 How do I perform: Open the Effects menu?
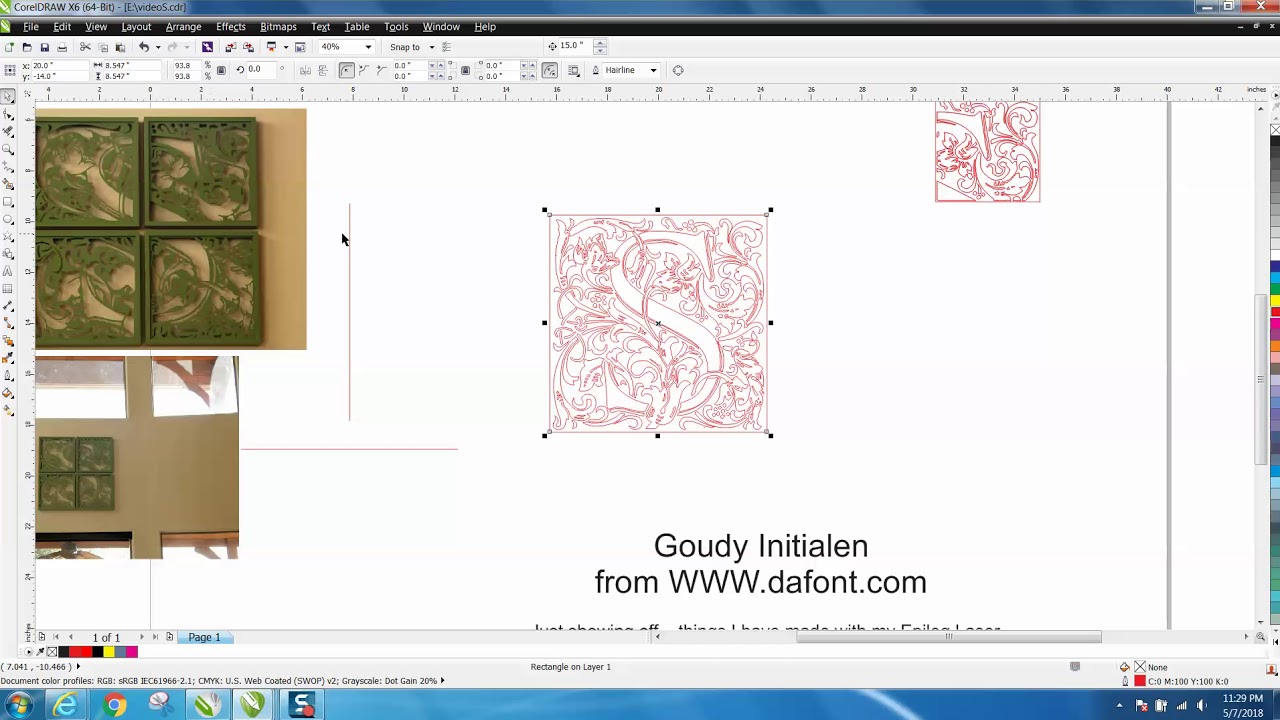[231, 27]
